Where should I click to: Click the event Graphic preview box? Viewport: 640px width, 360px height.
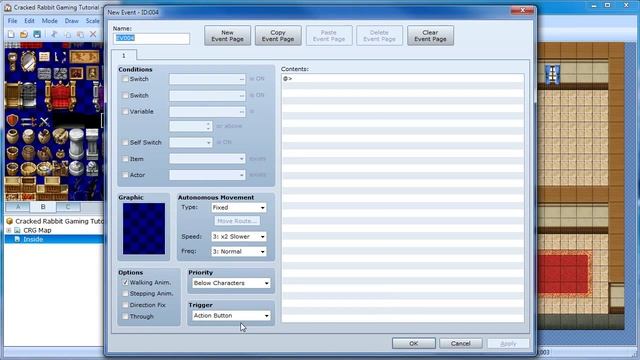144,229
